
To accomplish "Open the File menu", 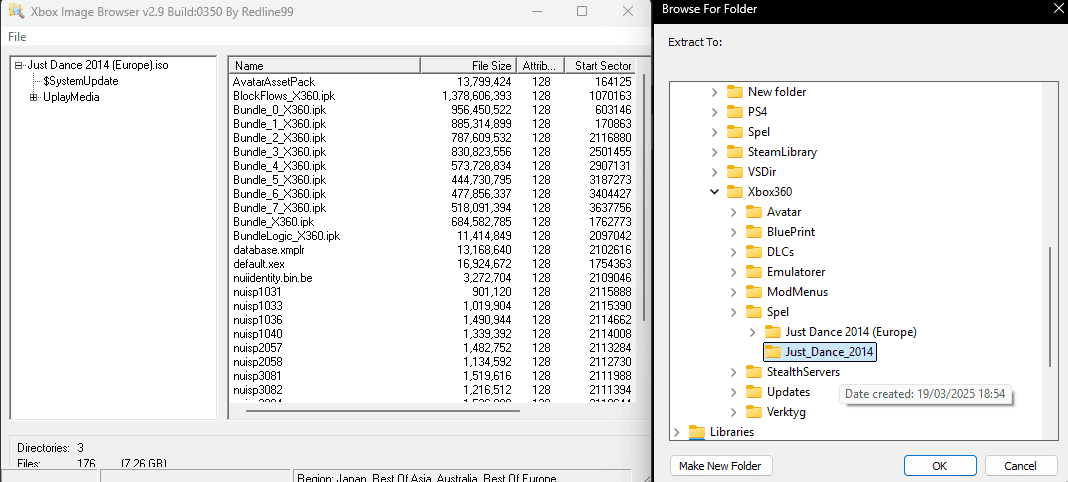I will (x=17, y=37).
